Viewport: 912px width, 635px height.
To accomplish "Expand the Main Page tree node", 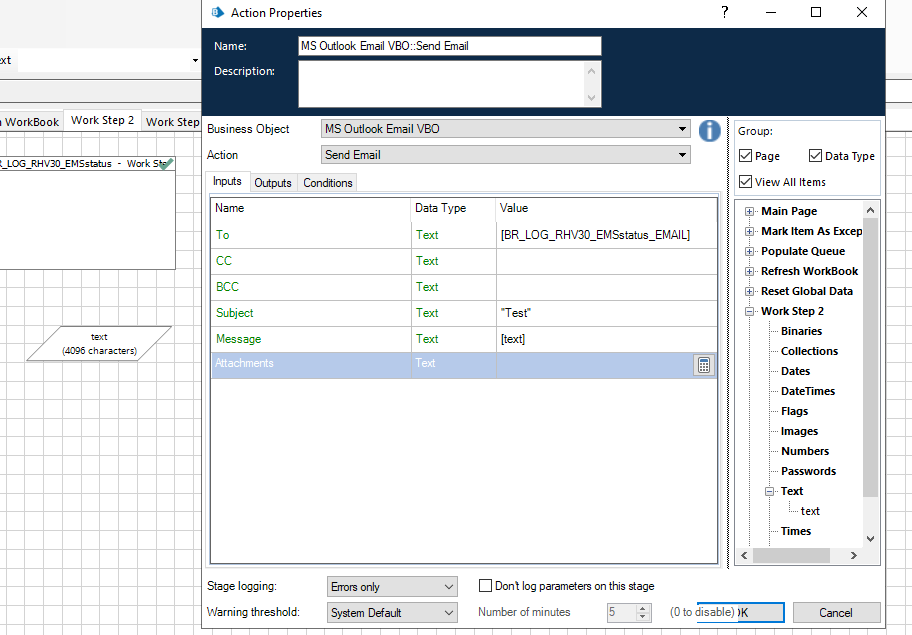I will (751, 212).
